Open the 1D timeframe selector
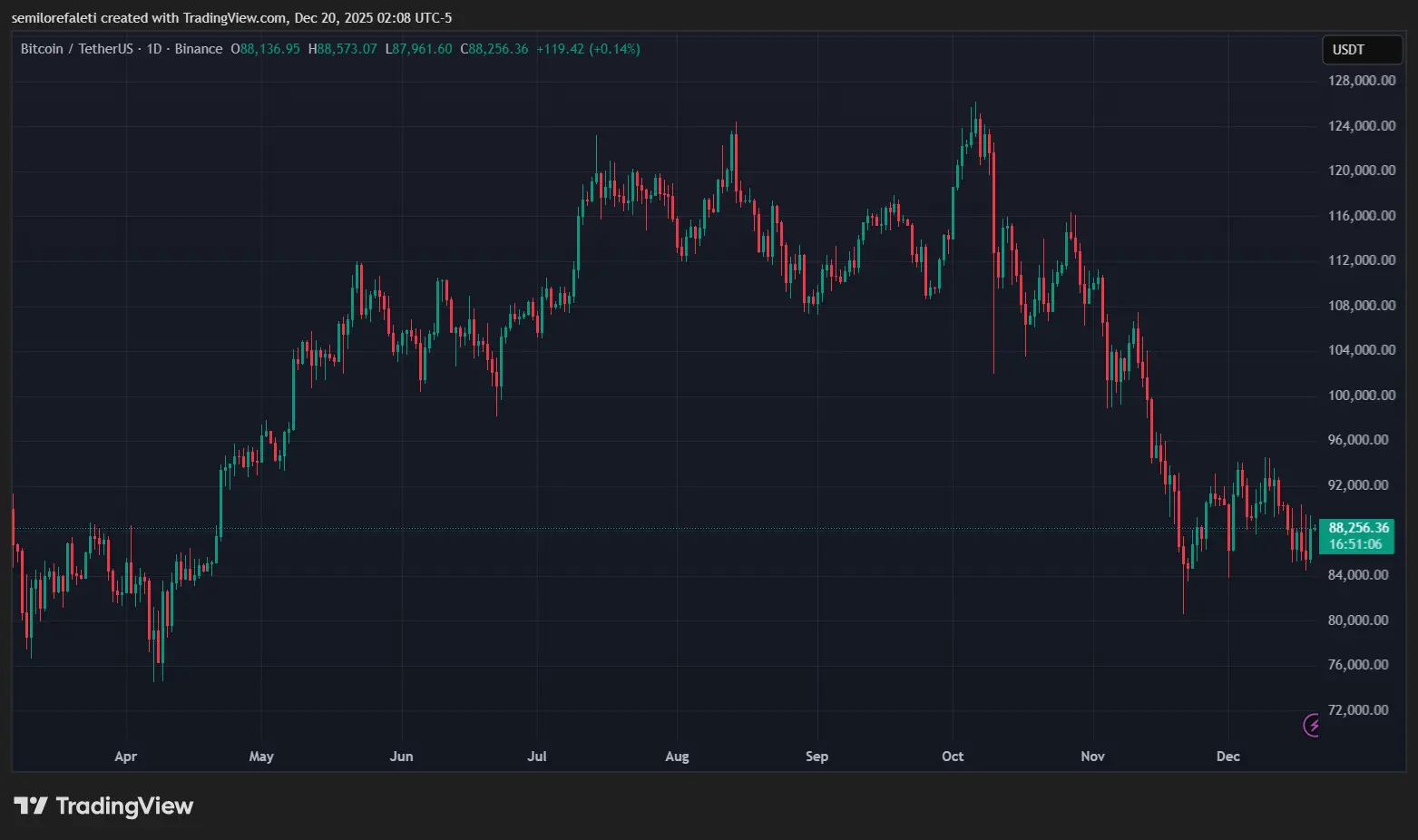 [152, 48]
